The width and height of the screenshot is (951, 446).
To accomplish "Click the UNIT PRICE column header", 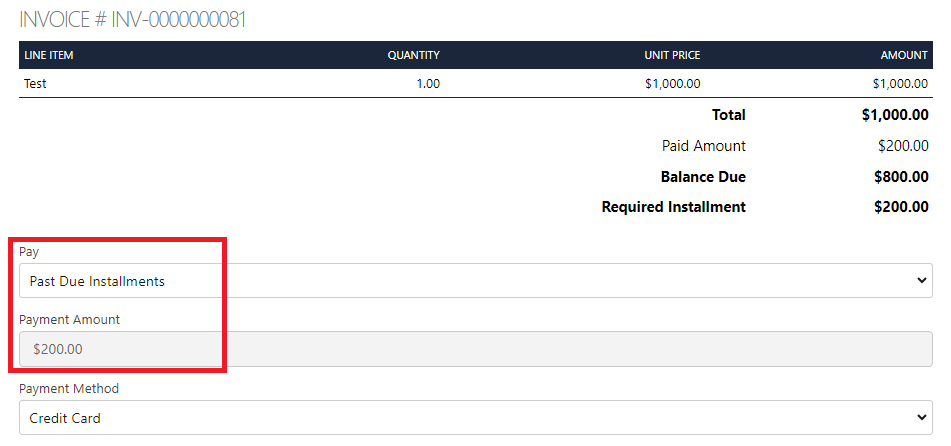I will tap(672, 55).
